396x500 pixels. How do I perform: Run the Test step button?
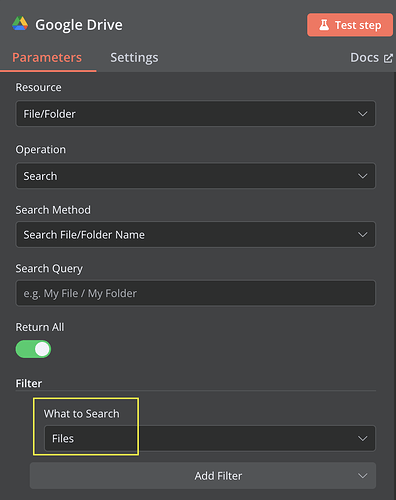pos(350,25)
